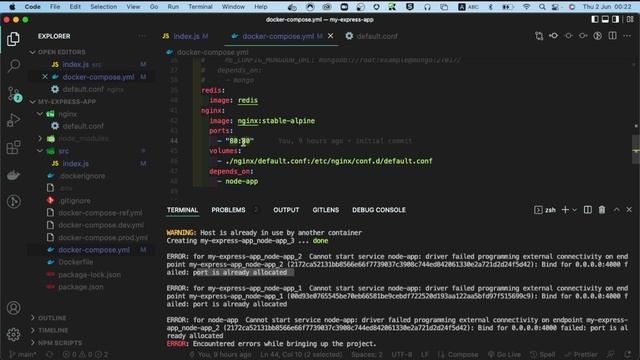Select the Debug Console panel tab

point(379,210)
